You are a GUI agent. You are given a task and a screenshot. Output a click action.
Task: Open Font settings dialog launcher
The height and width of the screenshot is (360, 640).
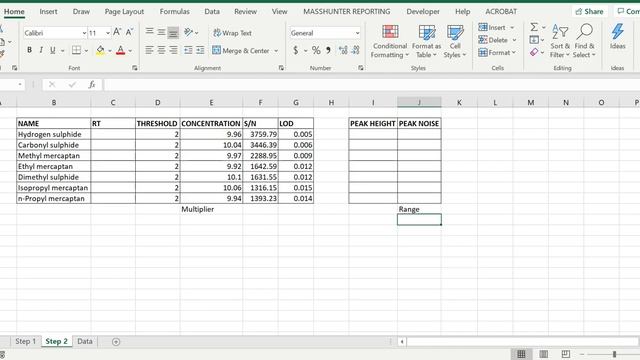coord(135,68)
